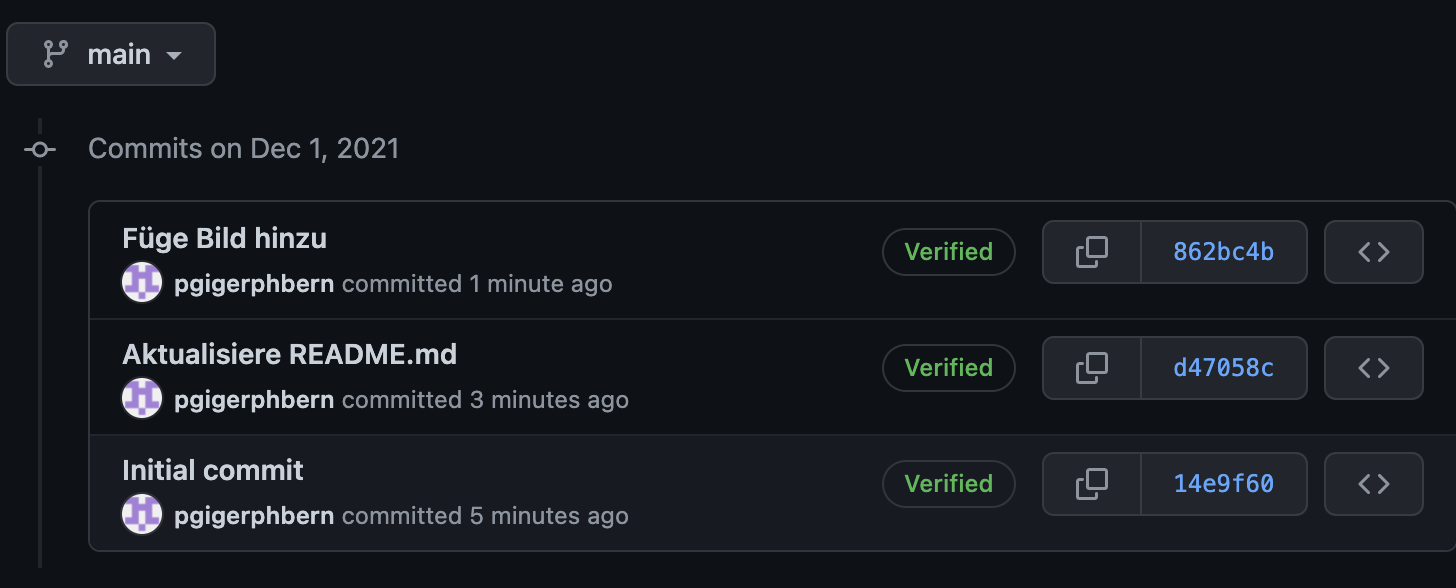The height and width of the screenshot is (588, 1456).
Task: Show Verified signature for Initial commit
Action: [x=948, y=484]
